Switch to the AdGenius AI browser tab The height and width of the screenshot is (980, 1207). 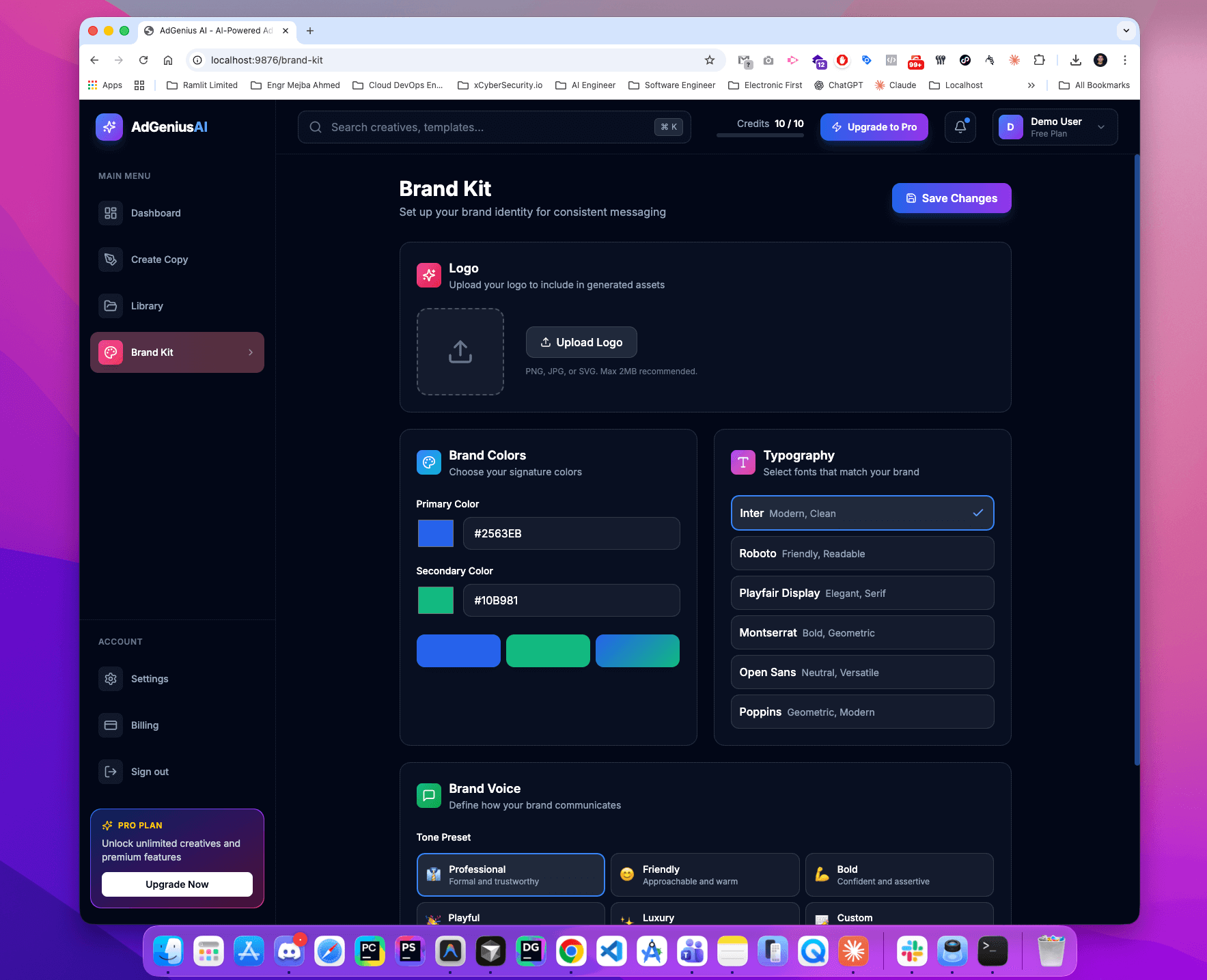pyautogui.click(x=212, y=31)
